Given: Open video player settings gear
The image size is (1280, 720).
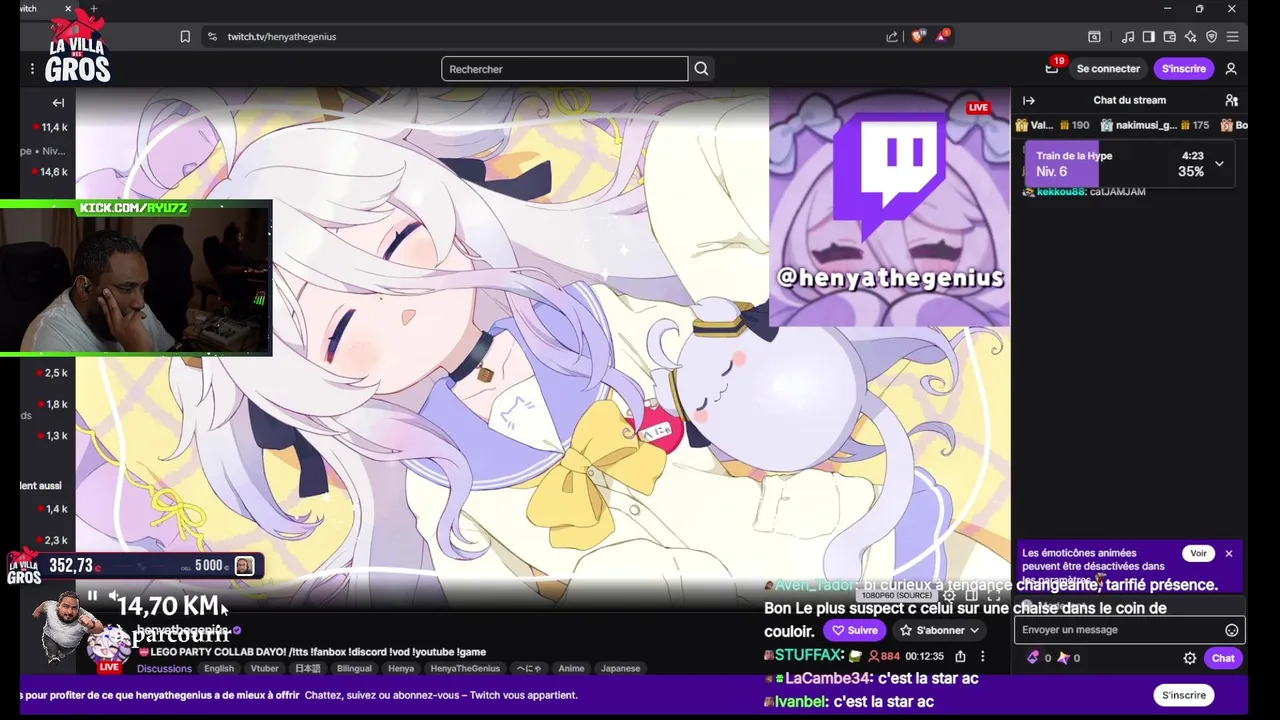Looking at the screenshot, I should click(950, 596).
